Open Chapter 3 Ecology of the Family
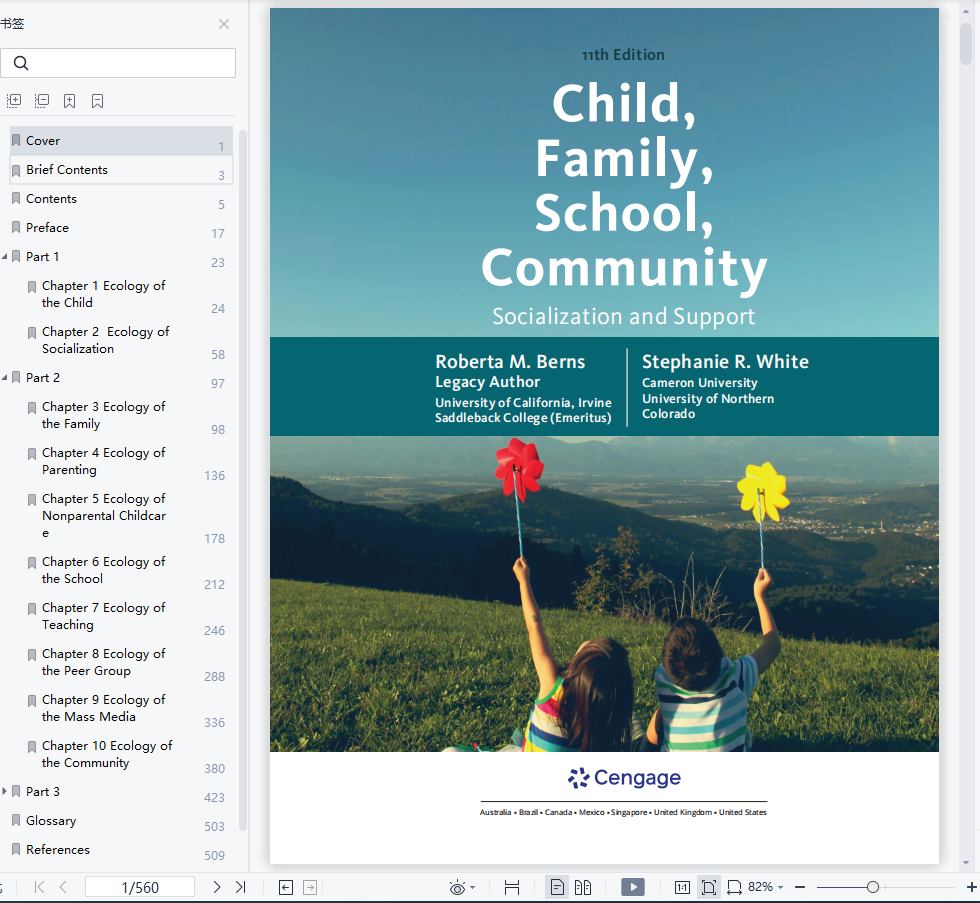The image size is (980, 903). (x=103, y=415)
